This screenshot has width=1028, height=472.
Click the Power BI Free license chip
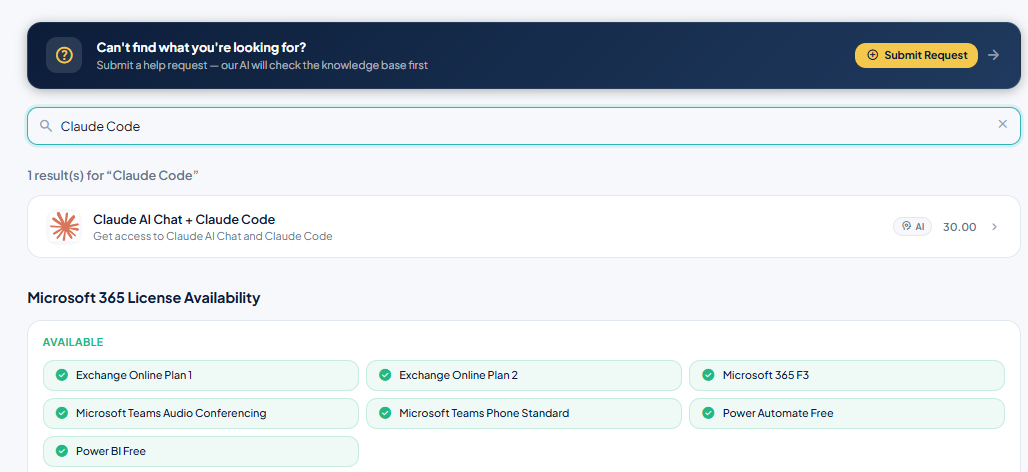coord(201,452)
